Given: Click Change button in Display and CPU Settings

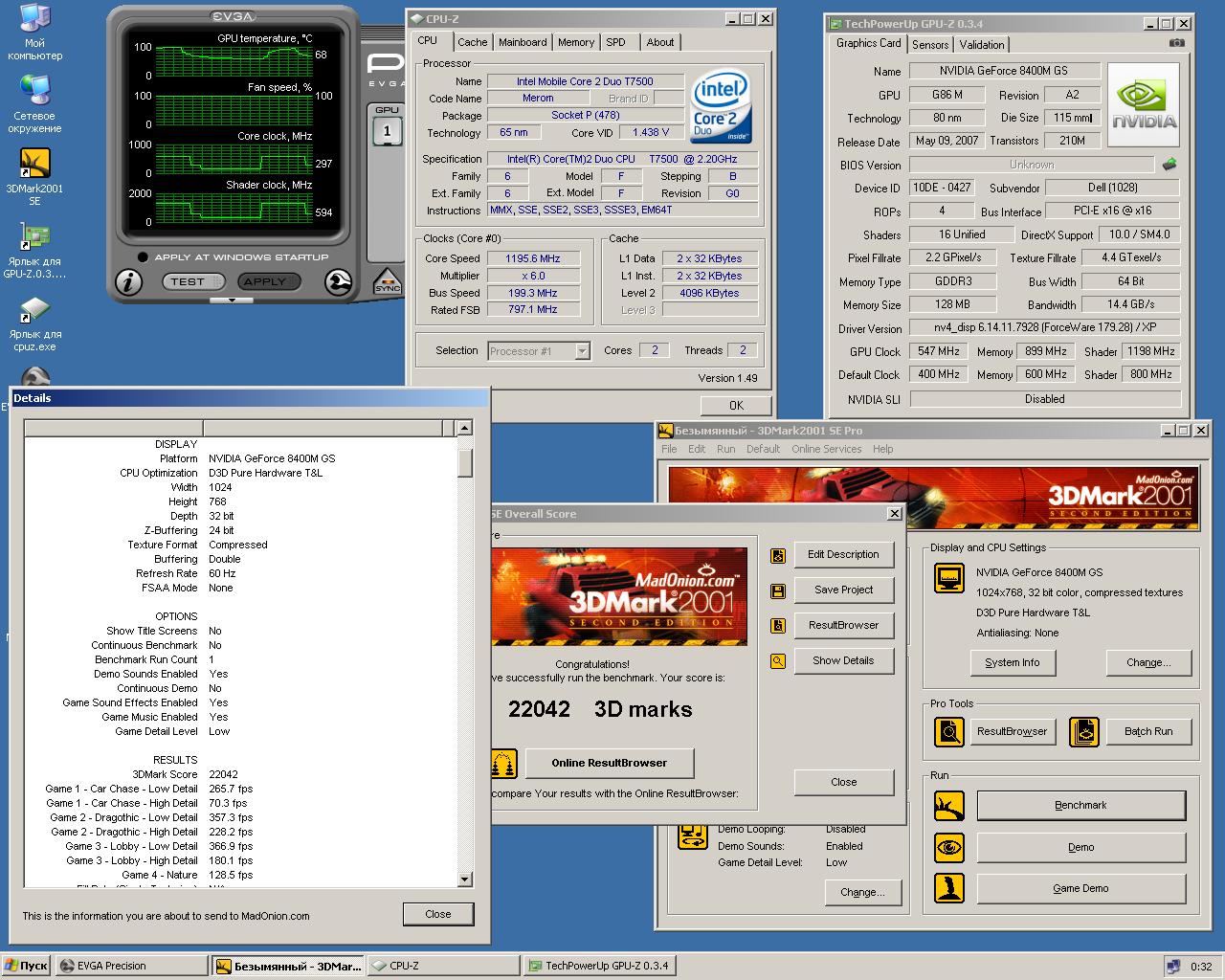Looking at the screenshot, I should (x=1148, y=662).
